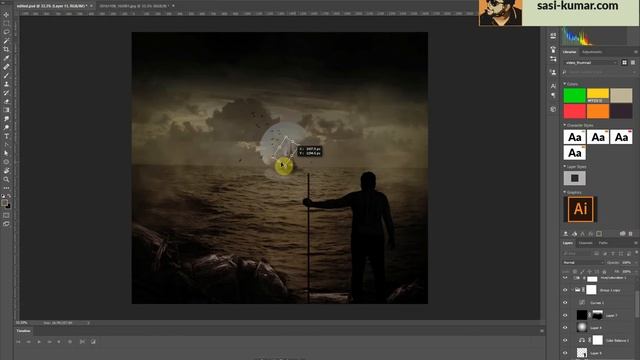This screenshot has width=640, height=360.
Task: Click the Layer Style square thumbnail
Action: tap(574, 178)
